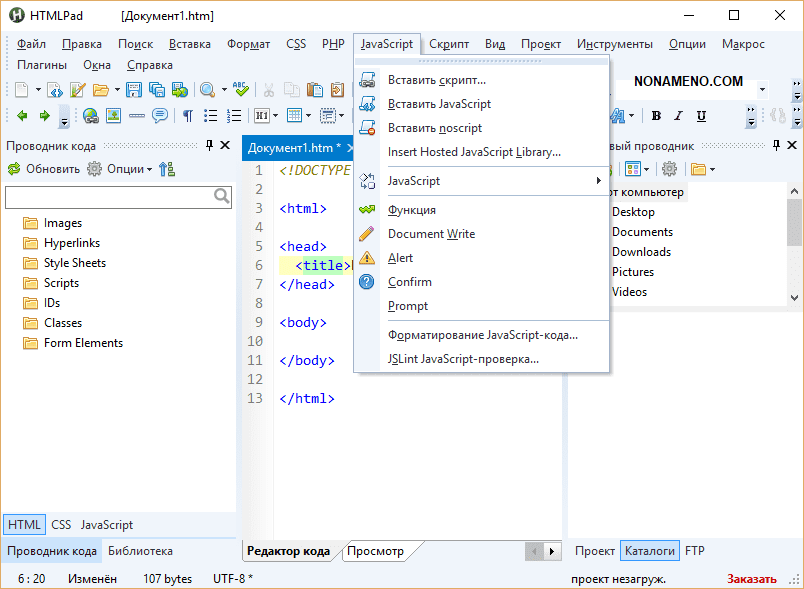Open the H1 heading dropdown arrow
The image size is (804, 589).
pyautogui.click(x=274, y=116)
